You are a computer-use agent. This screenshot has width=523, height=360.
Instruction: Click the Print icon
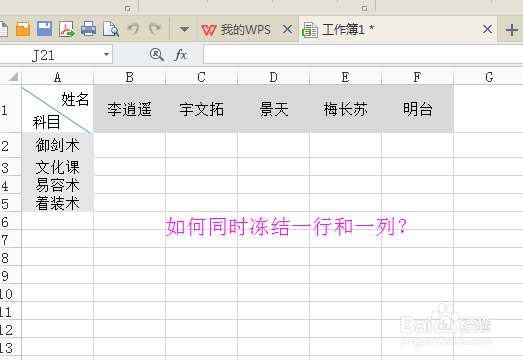tap(88, 29)
